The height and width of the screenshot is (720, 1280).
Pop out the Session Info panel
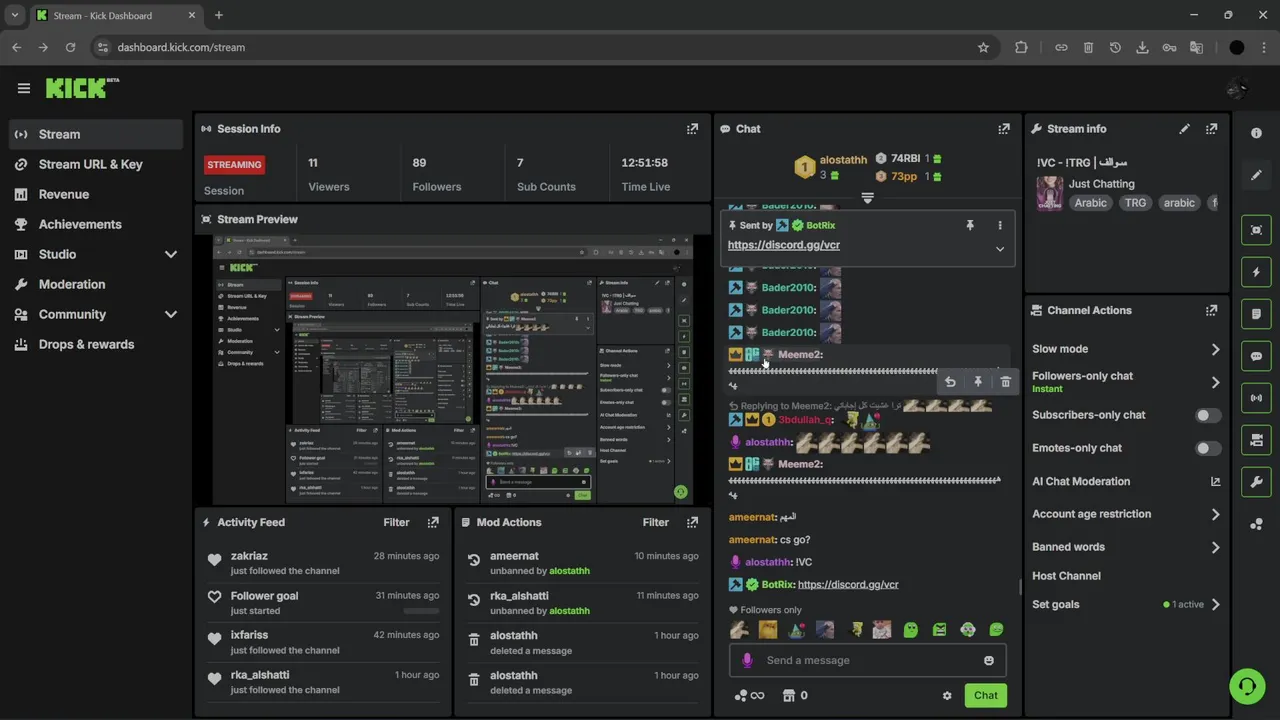pyautogui.click(x=692, y=129)
